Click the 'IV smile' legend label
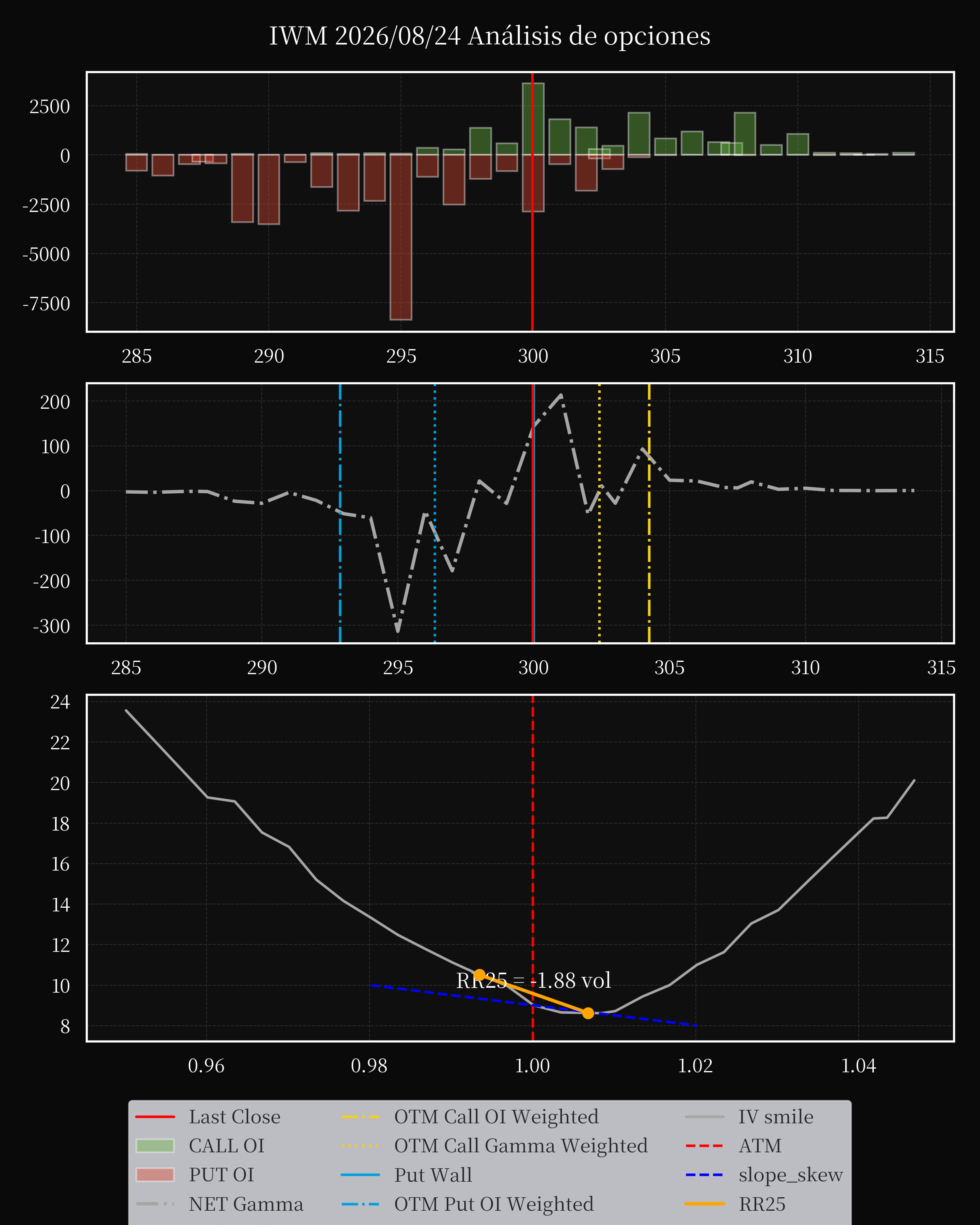This screenshot has width=980, height=1225. point(776,1116)
